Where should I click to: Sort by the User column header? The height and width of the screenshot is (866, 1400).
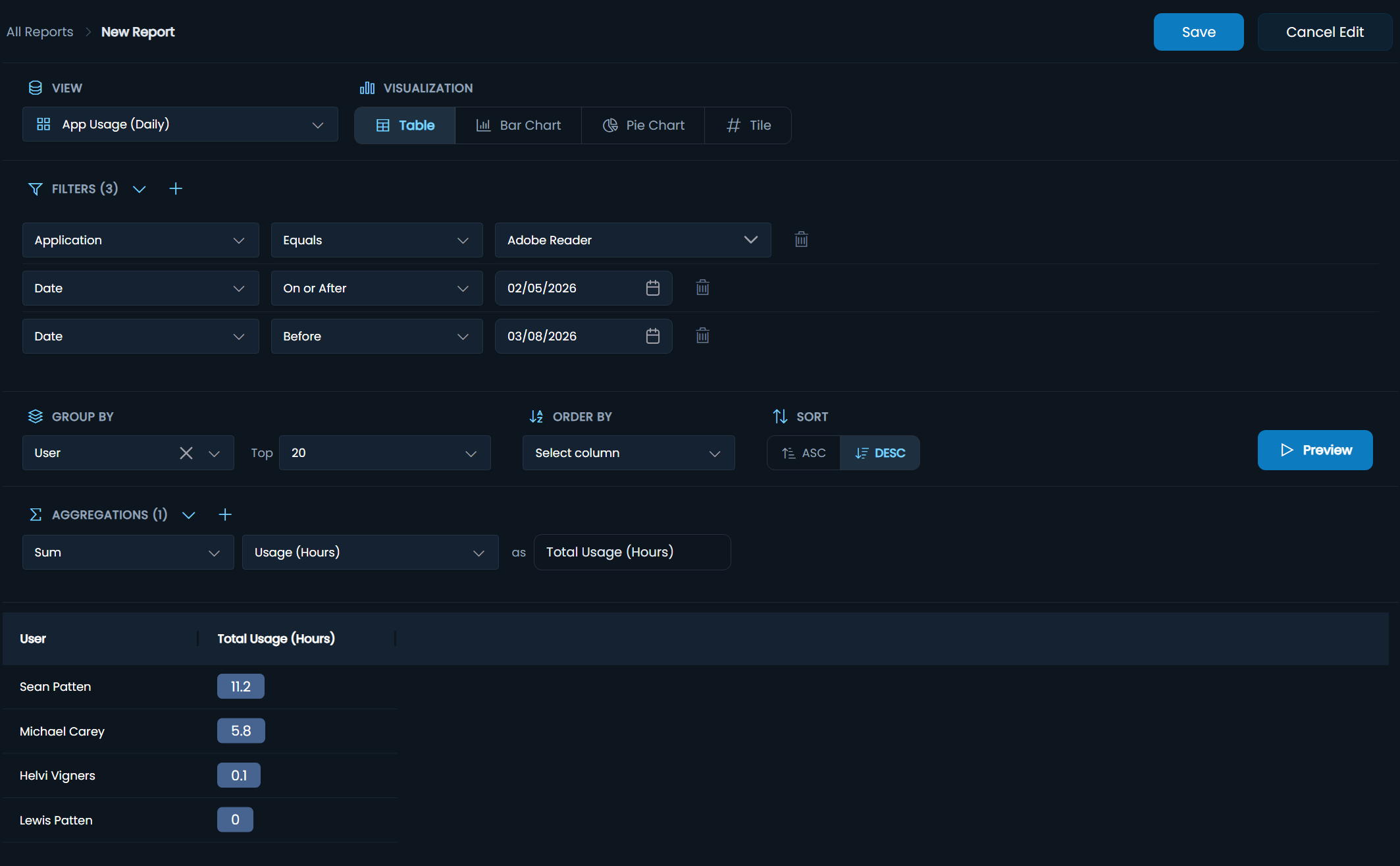click(x=33, y=639)
